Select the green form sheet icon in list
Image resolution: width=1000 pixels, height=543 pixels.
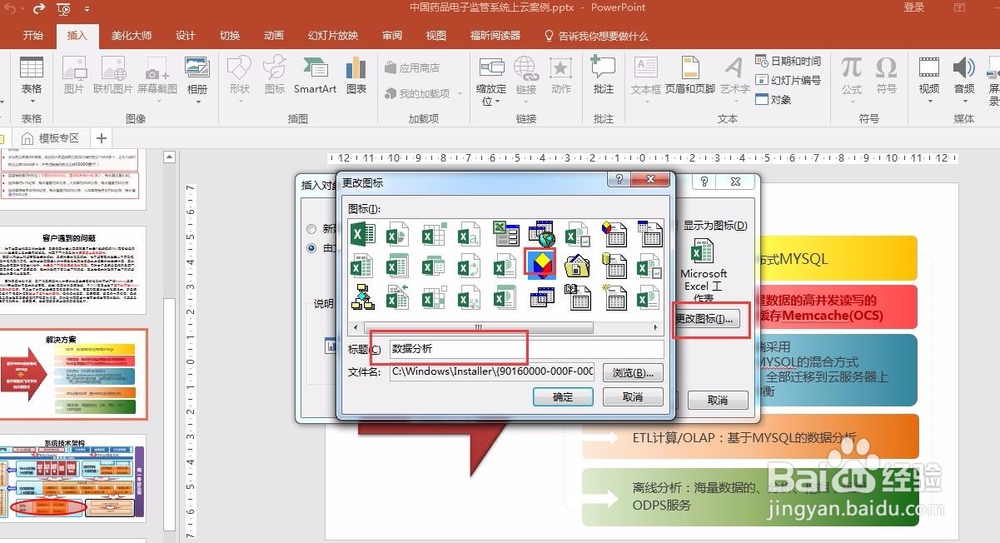(506, 234)
